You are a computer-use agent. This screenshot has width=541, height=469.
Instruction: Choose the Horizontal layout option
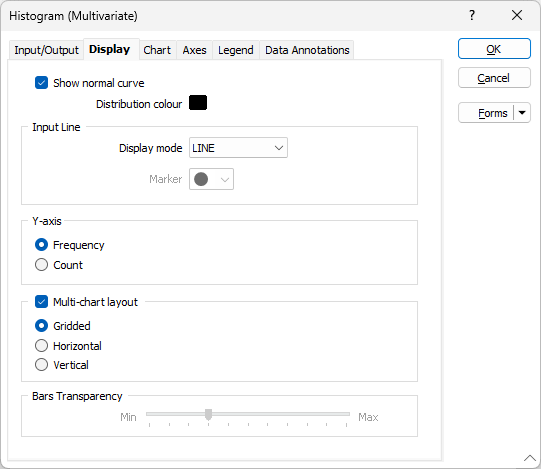tap(41, 346)
